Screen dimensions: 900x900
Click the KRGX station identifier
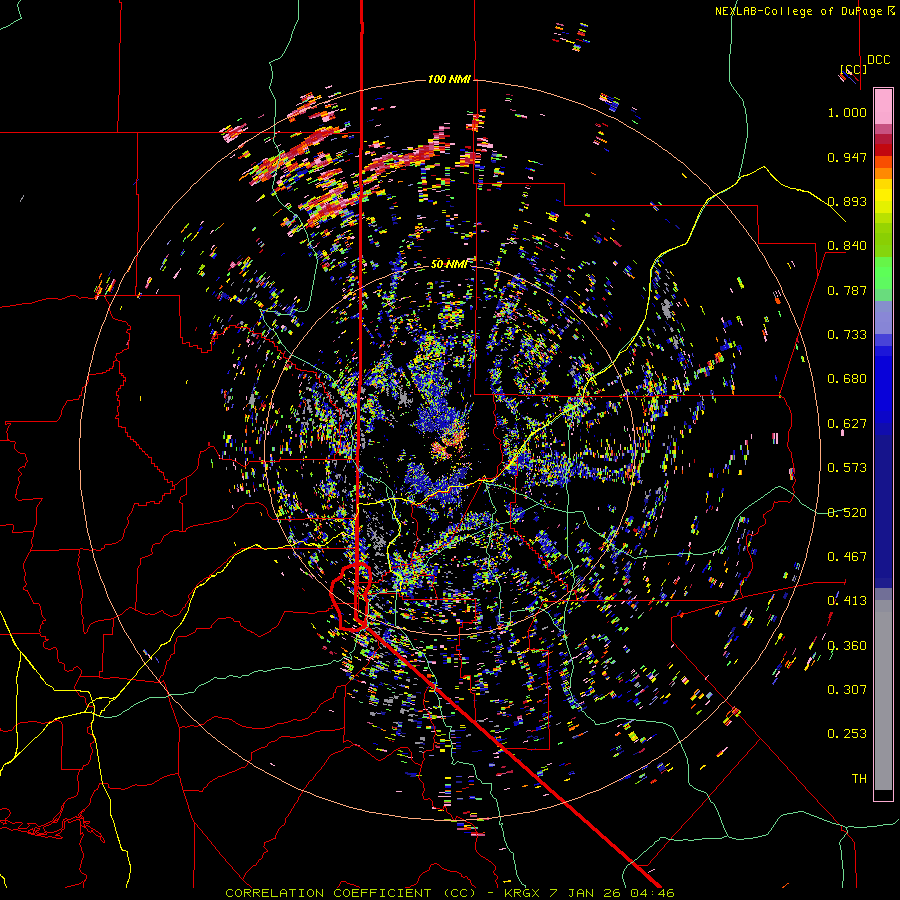522,893
